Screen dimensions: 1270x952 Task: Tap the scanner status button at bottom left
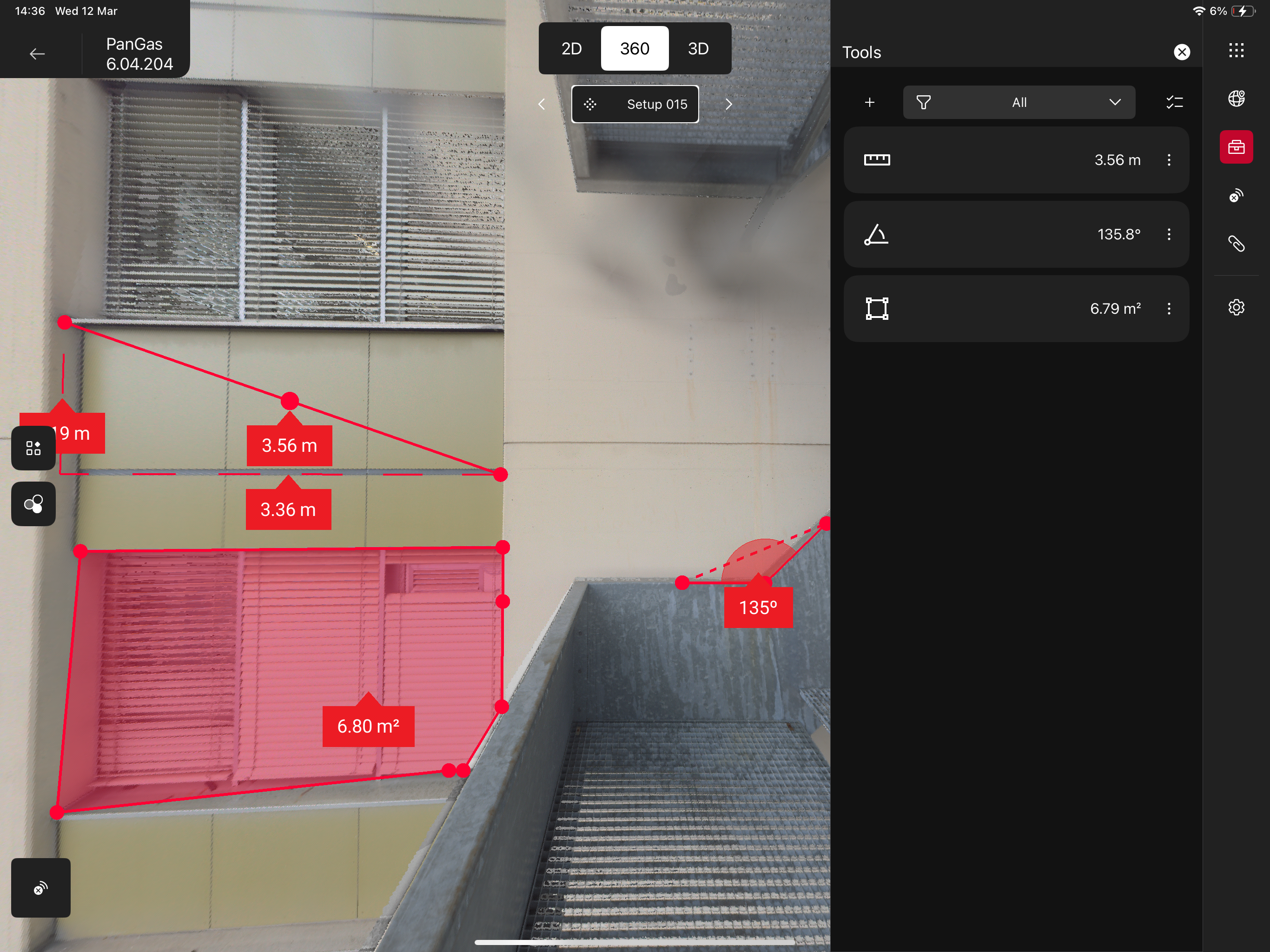40,888
